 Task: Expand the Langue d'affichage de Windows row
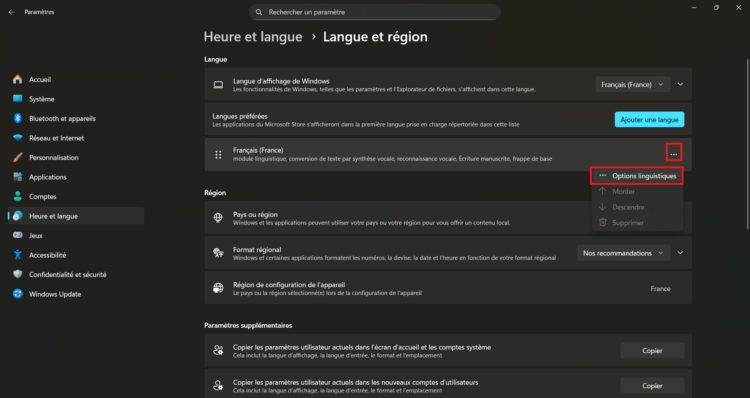pos(680,84)
